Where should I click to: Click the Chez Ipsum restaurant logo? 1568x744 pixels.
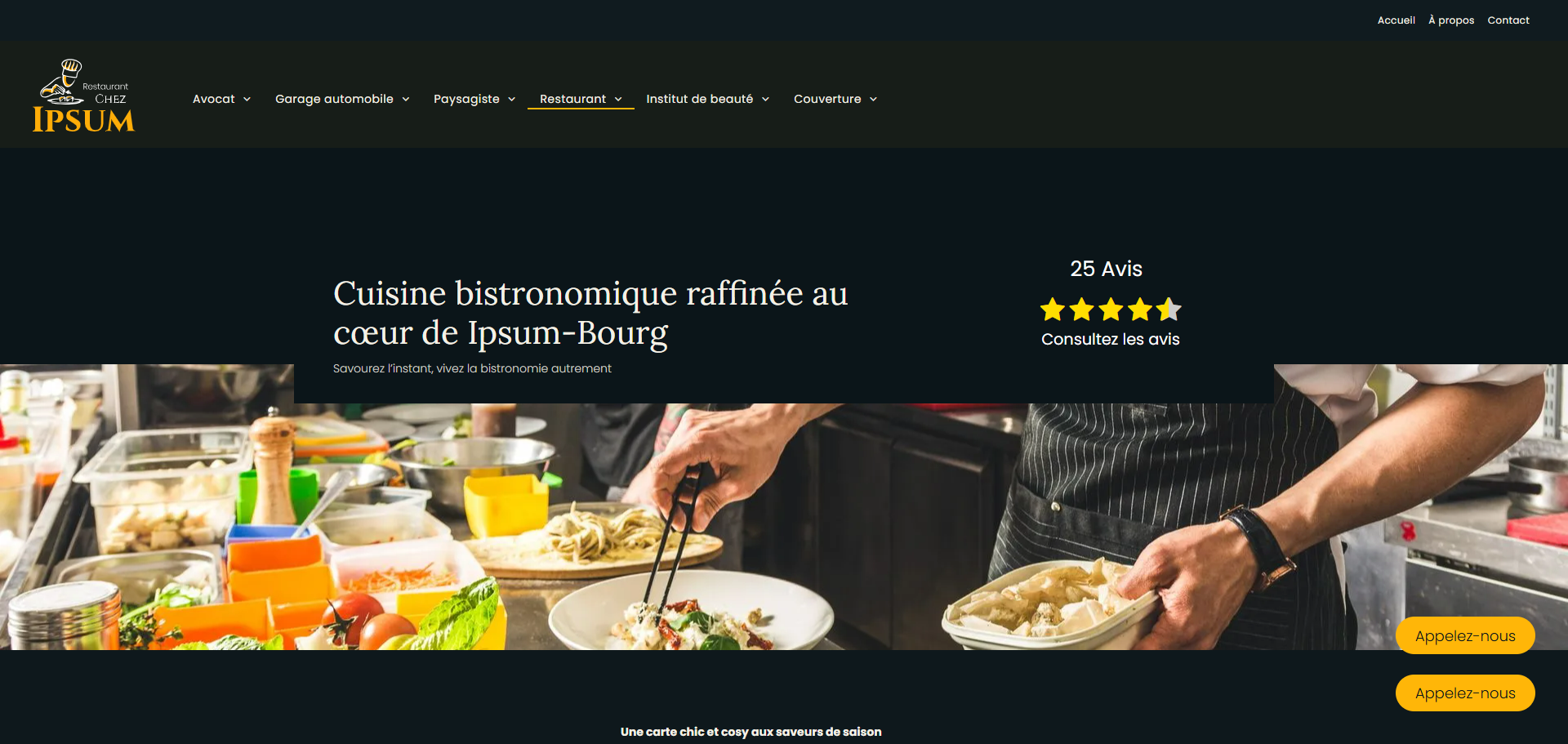point(83,96)
